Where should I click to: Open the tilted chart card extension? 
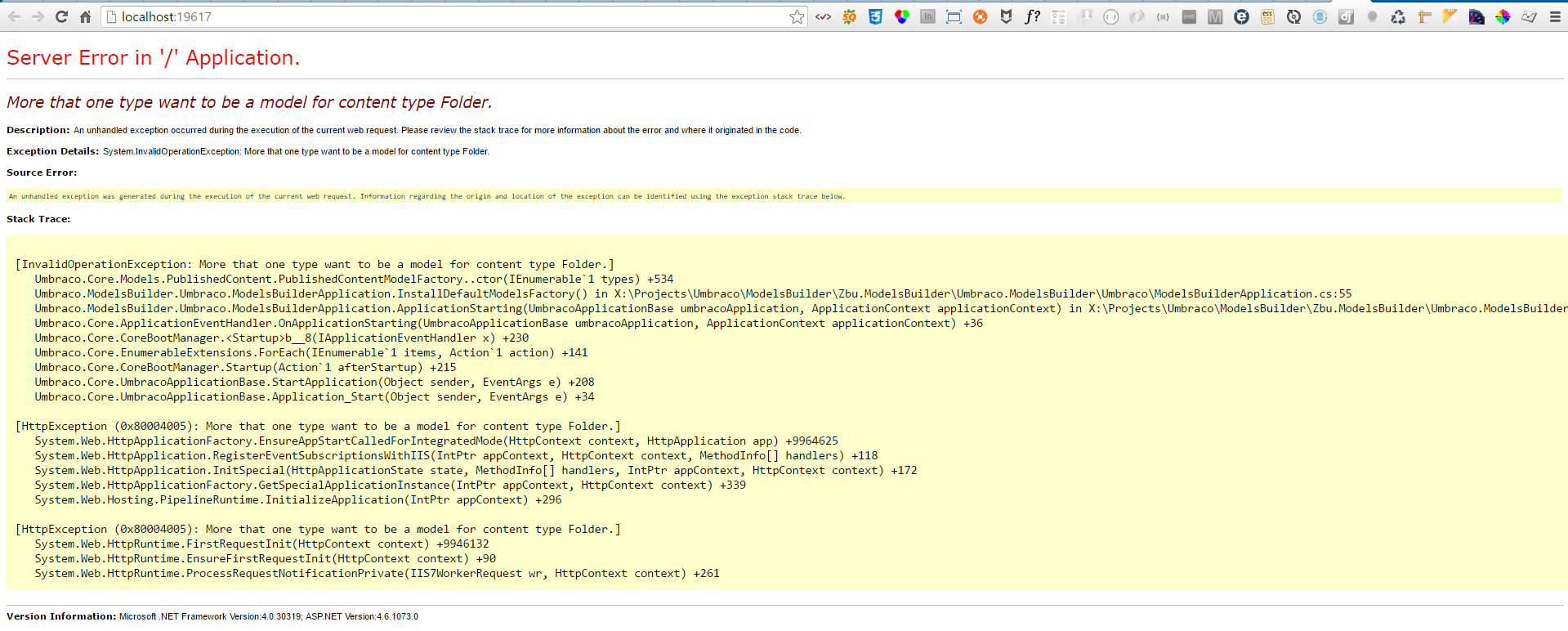pyautogui.click(x=1529, y=16)
